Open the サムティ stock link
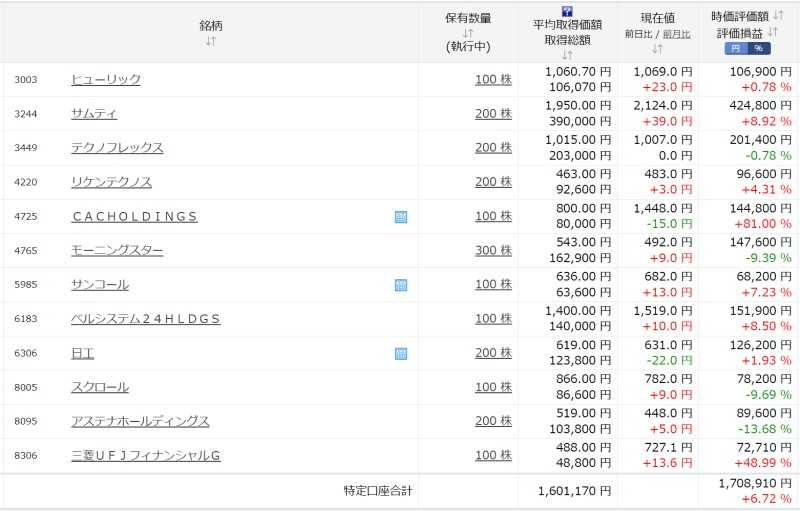The image size is (800, 511). tap(94, 113)
